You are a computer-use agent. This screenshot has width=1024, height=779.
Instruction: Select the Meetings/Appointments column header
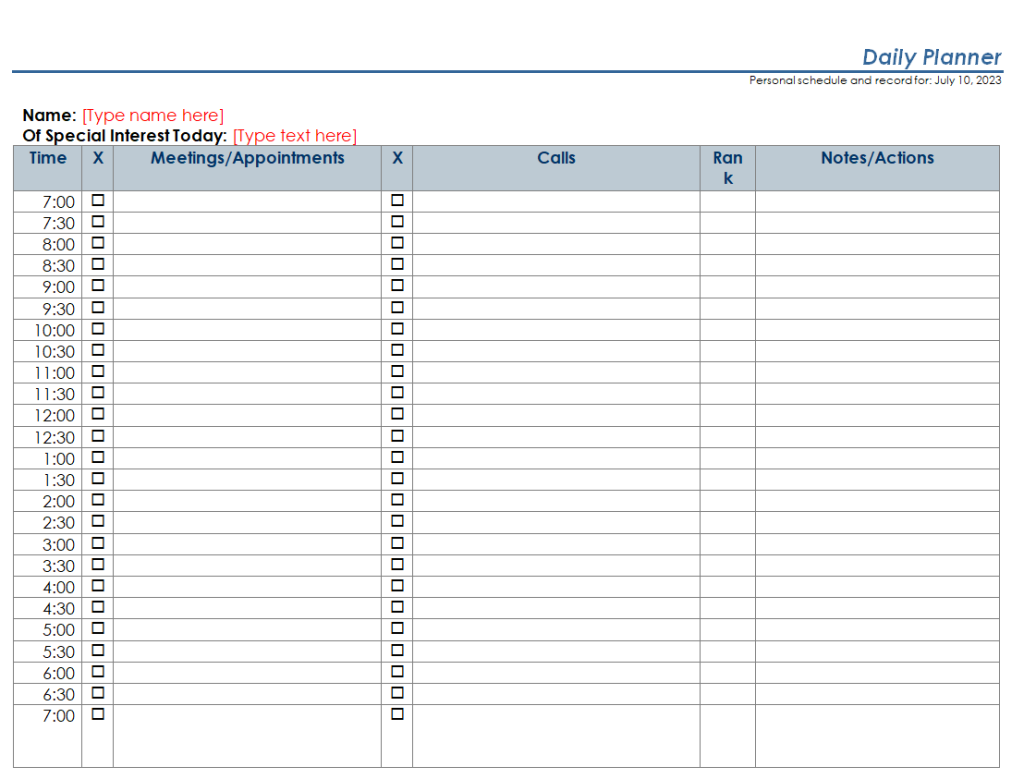247,158
